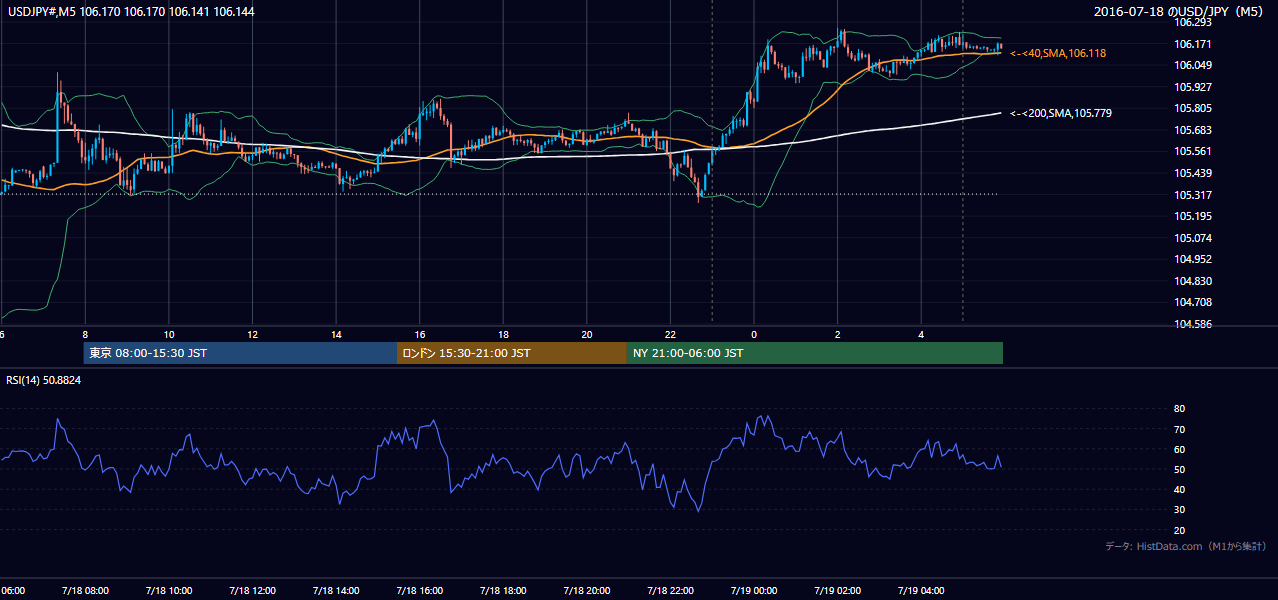Click price axis value 106.049

[1194, 65]
